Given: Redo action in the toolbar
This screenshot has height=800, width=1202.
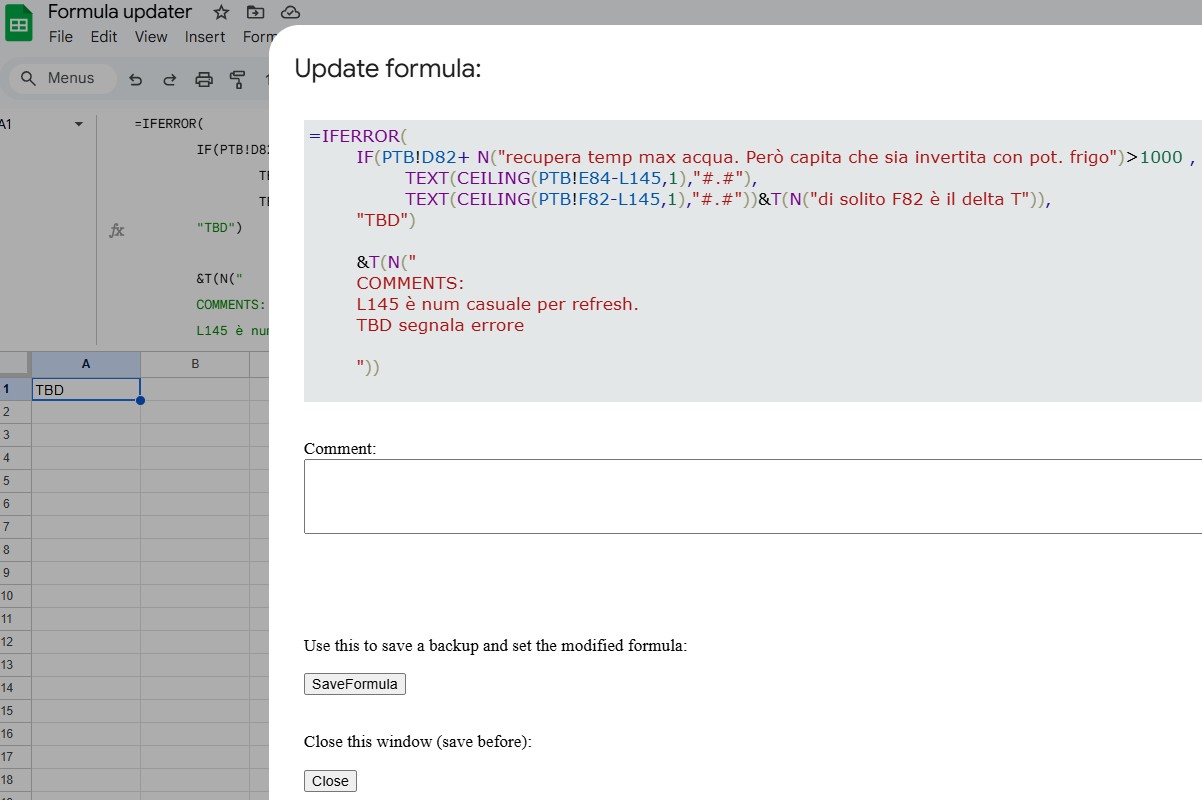Looking at the screenshot, I should (170, 79).
